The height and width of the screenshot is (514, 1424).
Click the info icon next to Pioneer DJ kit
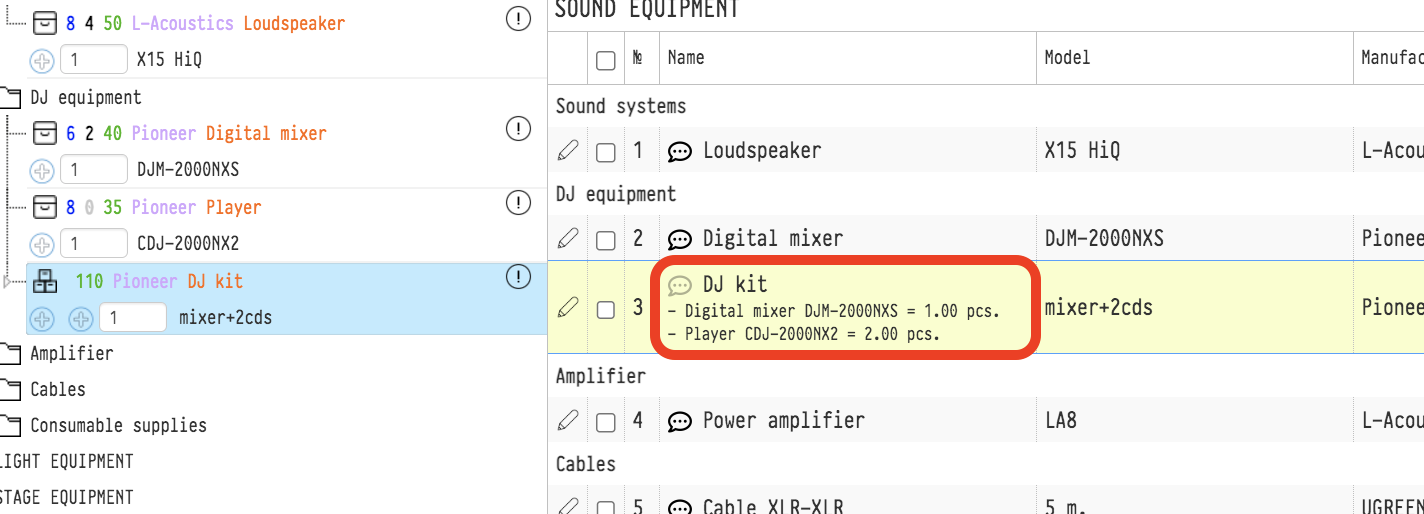coord(518,278)
